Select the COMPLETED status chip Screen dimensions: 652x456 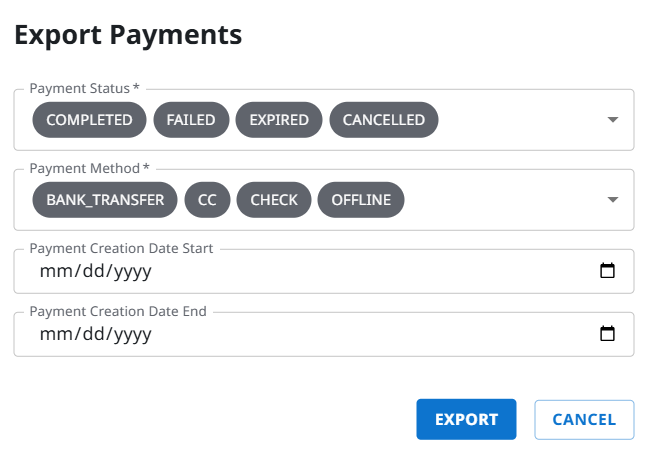[x=89, y=120]
